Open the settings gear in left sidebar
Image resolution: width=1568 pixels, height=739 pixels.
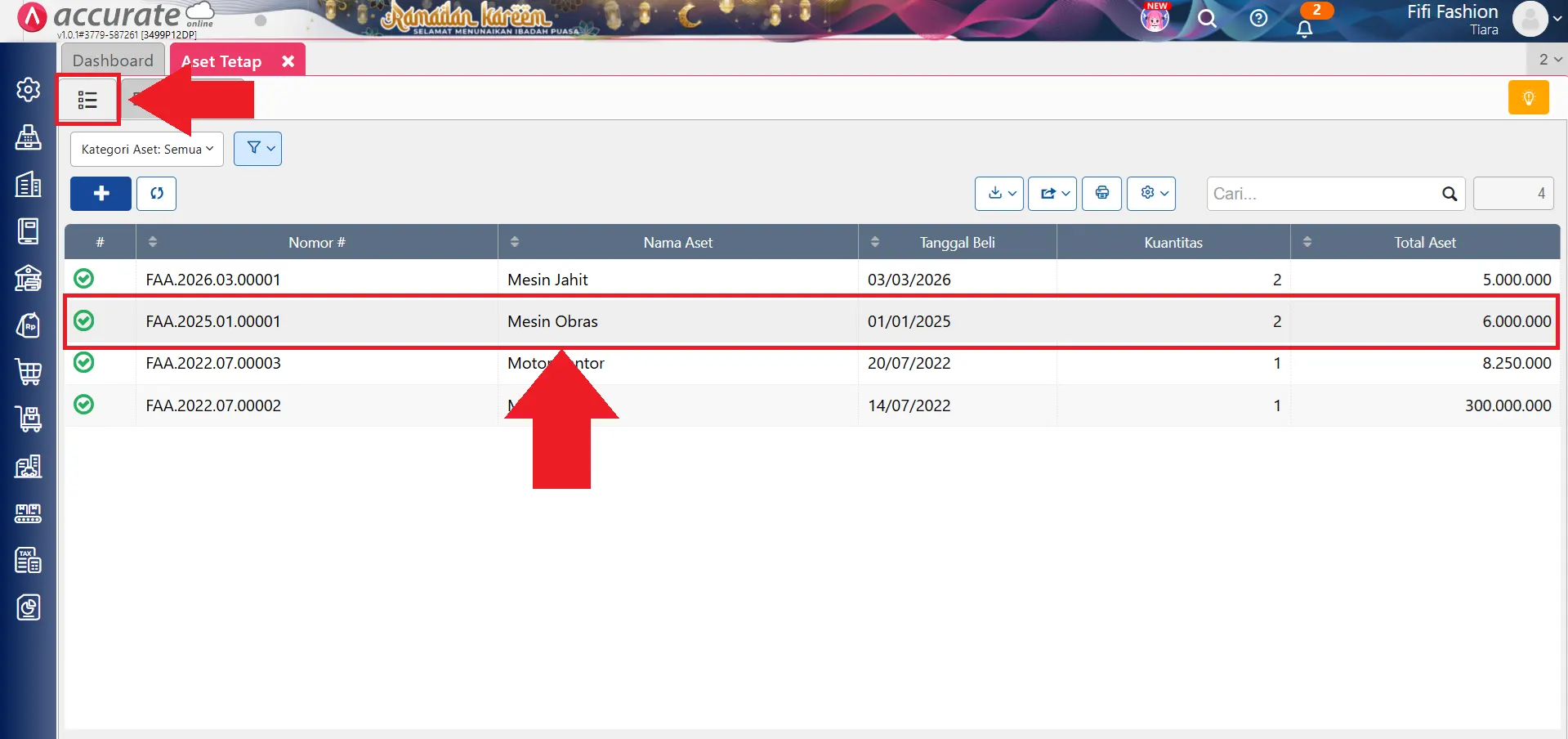29,89
